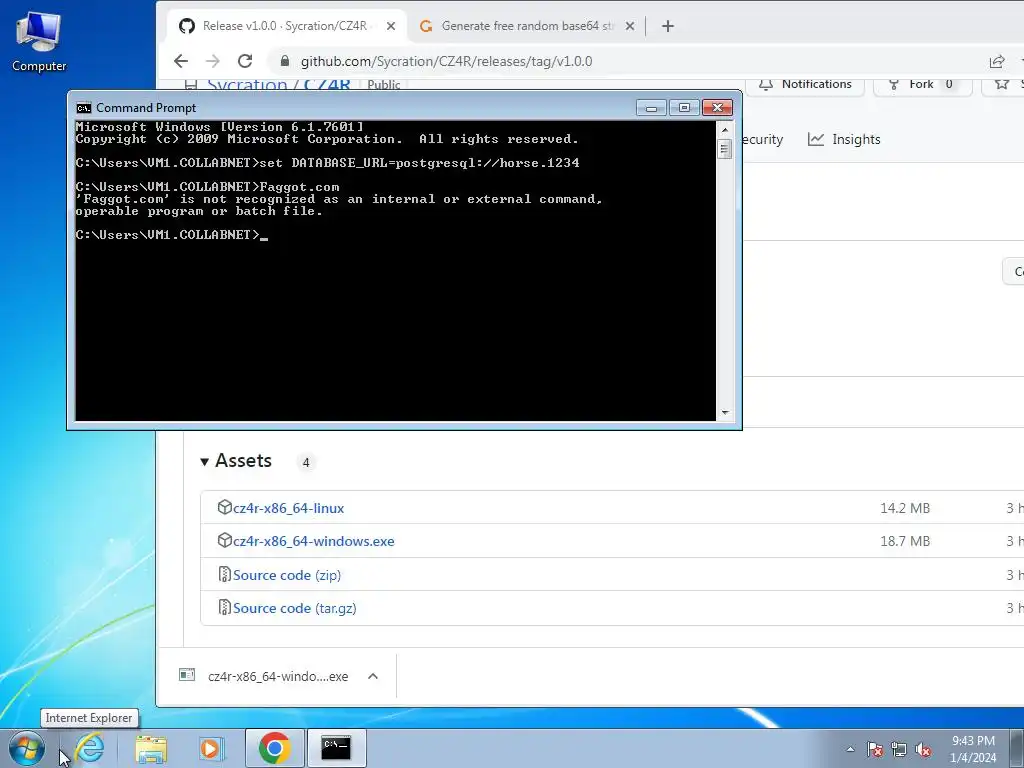This screenshot has height=768, width=1024.
Task: Close the Generate free random base64 tab
Action: [630, 26]
